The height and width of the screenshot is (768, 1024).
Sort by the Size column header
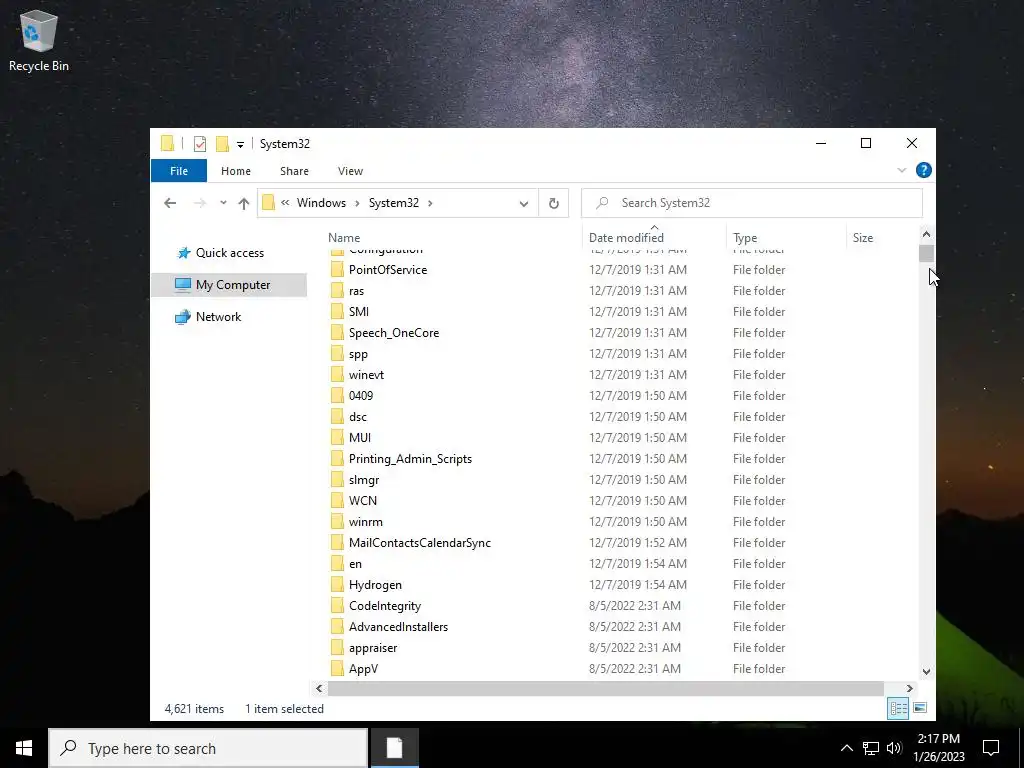pyautogui.click(x=863, y=238)
